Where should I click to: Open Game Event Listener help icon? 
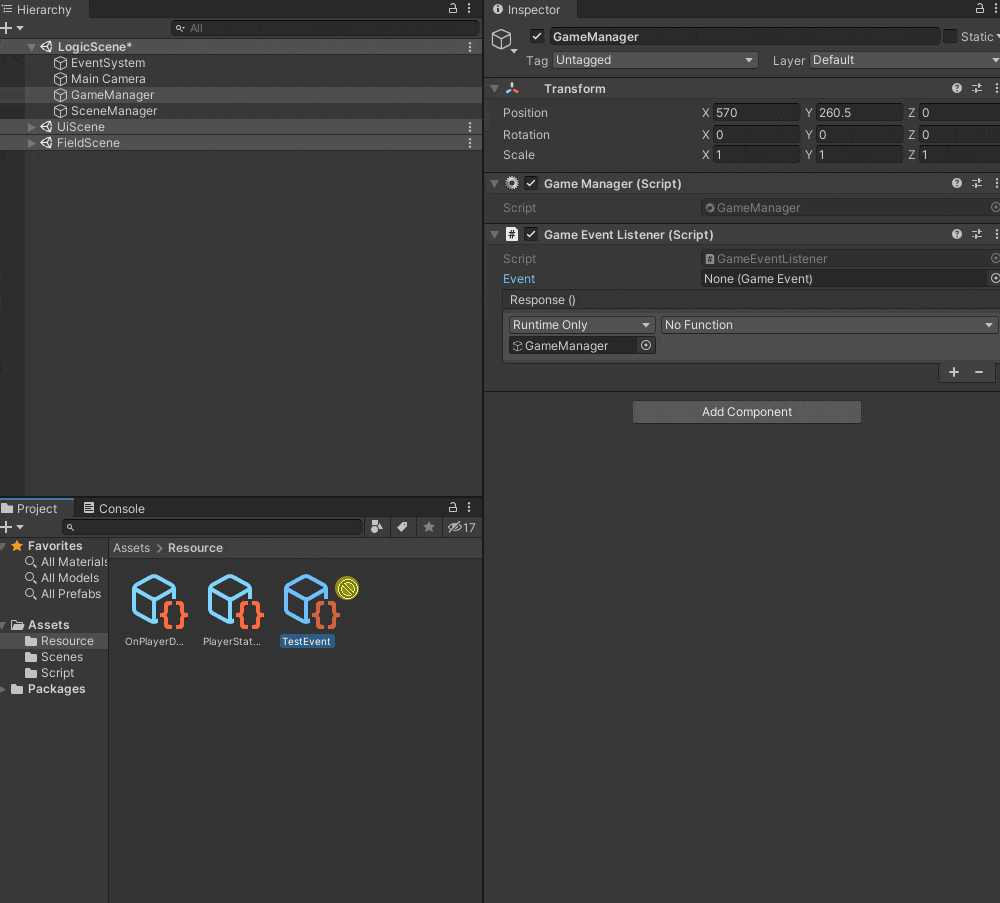coord(957,235)
